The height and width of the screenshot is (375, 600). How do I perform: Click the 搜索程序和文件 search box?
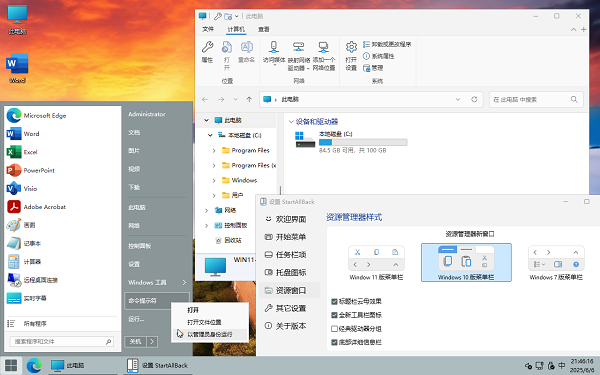tap(62, 341)
